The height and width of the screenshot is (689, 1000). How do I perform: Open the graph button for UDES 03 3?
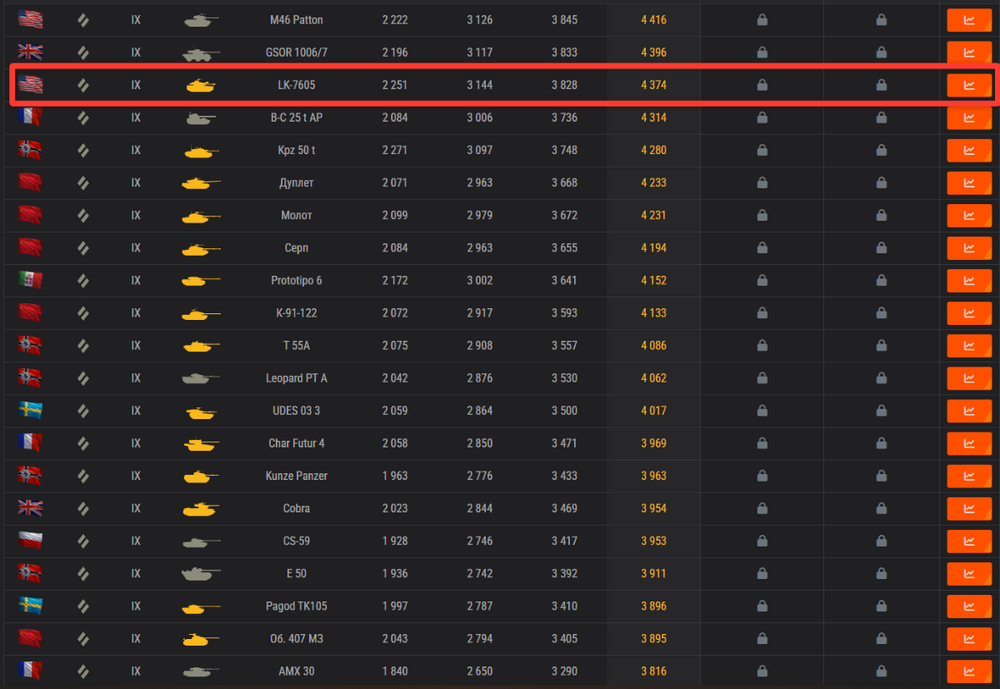click(969, 410)
